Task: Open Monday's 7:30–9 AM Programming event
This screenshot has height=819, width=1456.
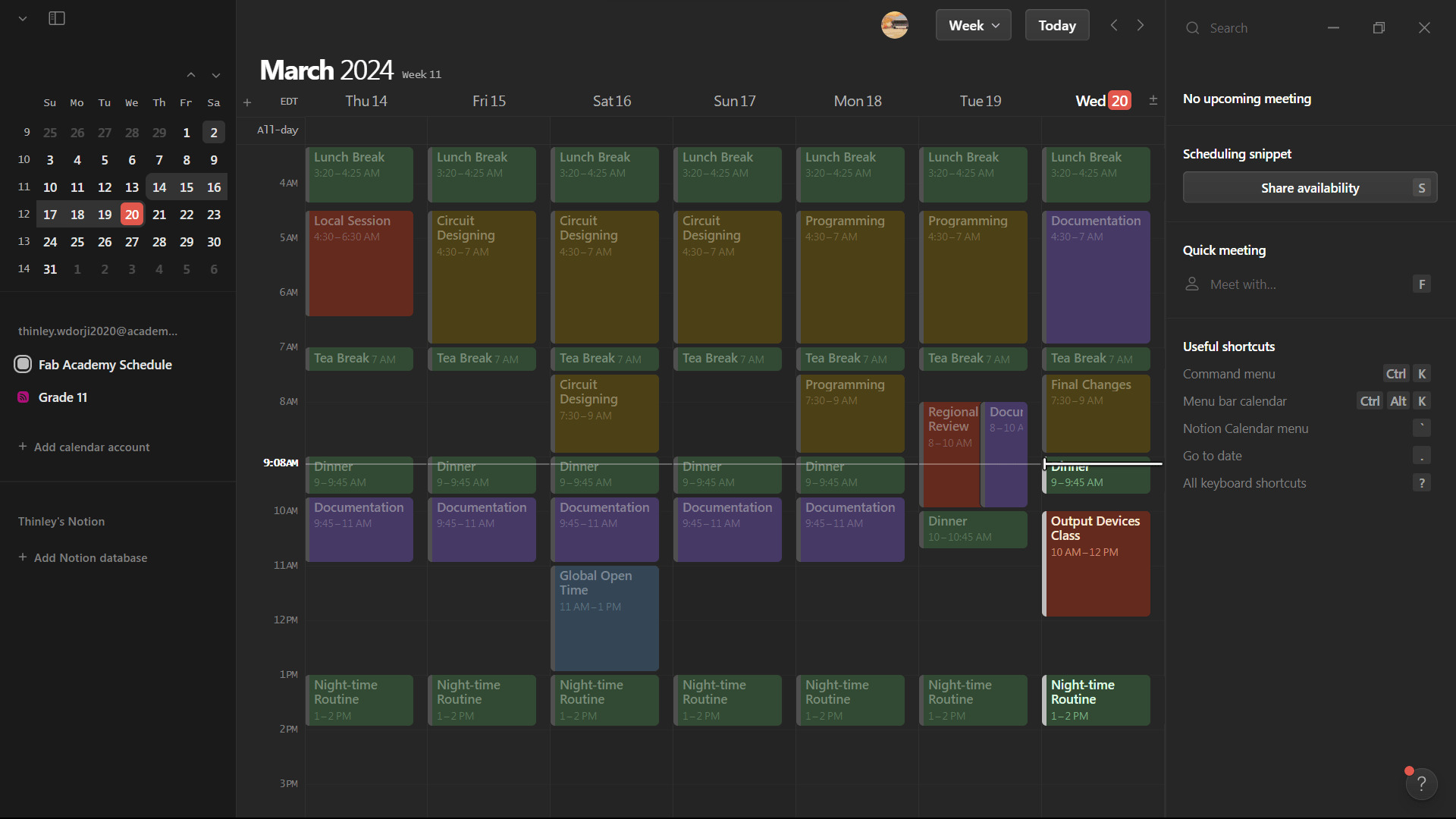Action: coord(851,413)
